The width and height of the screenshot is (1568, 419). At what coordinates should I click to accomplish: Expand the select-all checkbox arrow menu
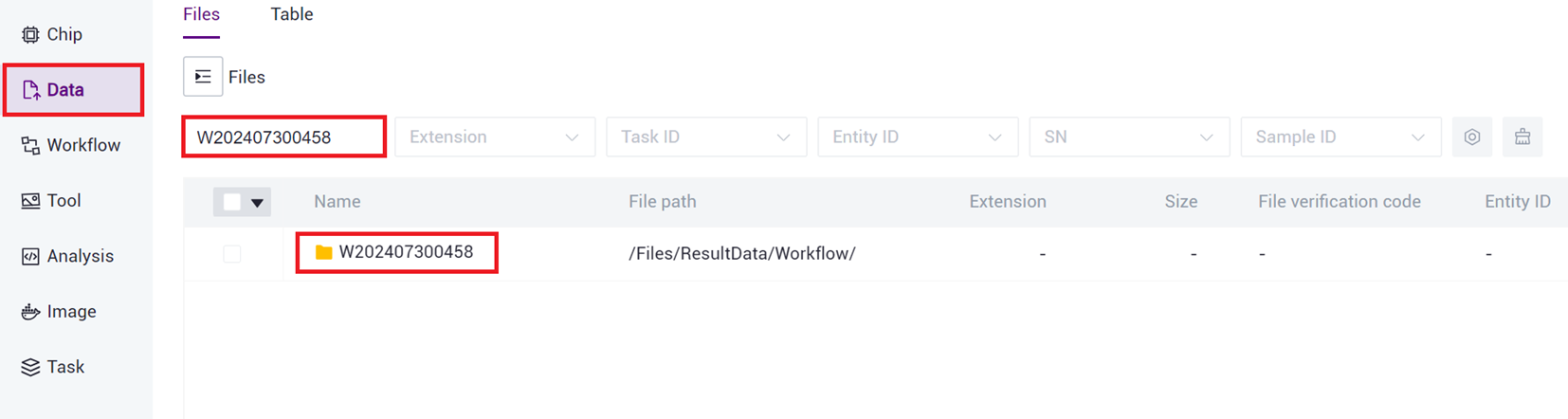point(257,202)
